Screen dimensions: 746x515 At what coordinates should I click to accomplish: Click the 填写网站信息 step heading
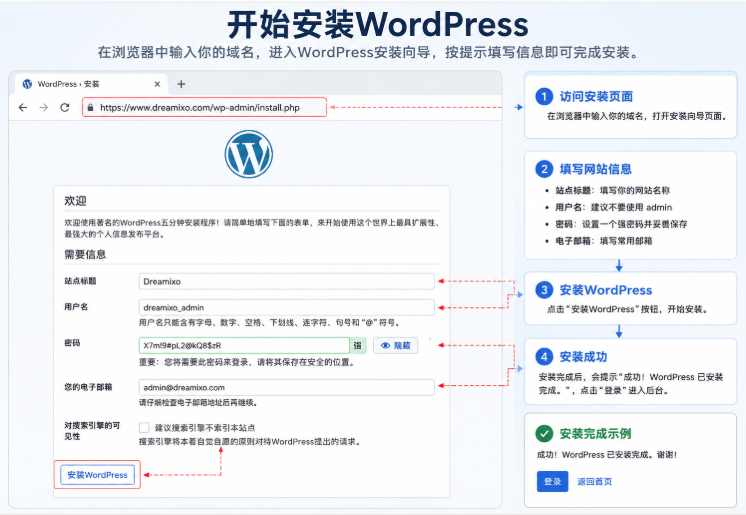pos(596,169)
